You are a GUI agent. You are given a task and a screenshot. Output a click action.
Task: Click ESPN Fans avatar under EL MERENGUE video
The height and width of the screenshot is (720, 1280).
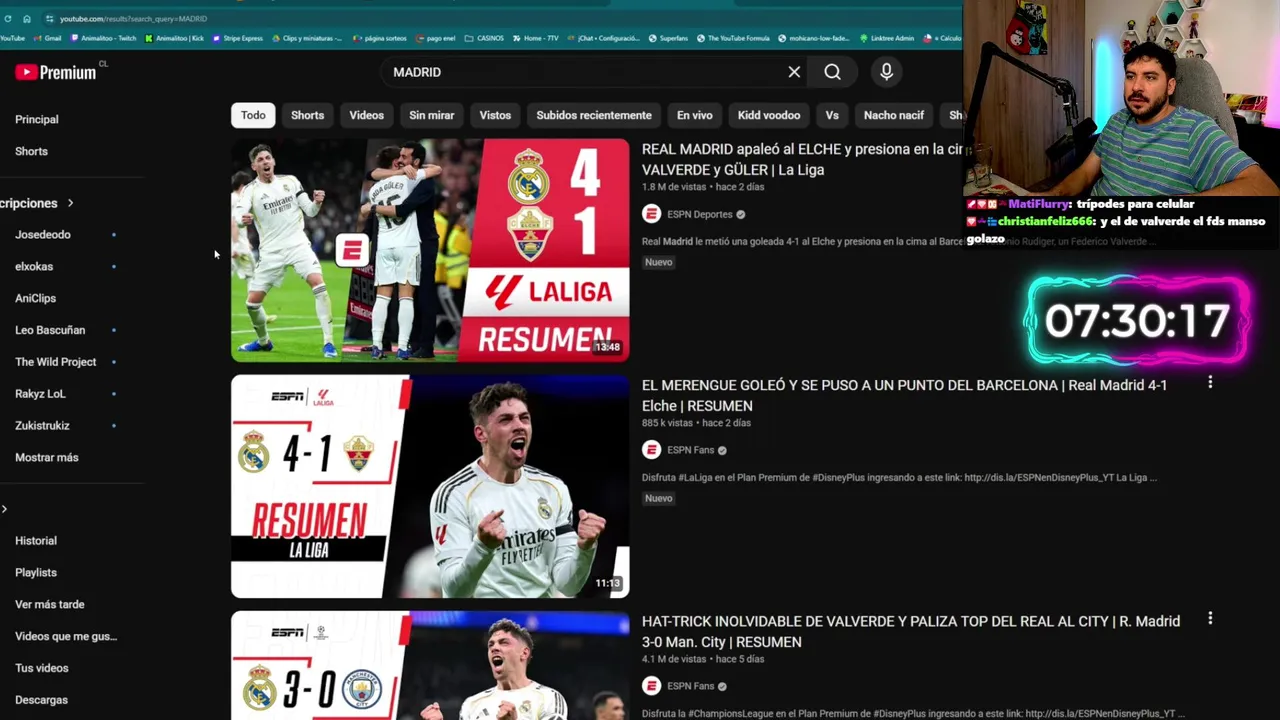pyautogui.click(x=651, y=450)
